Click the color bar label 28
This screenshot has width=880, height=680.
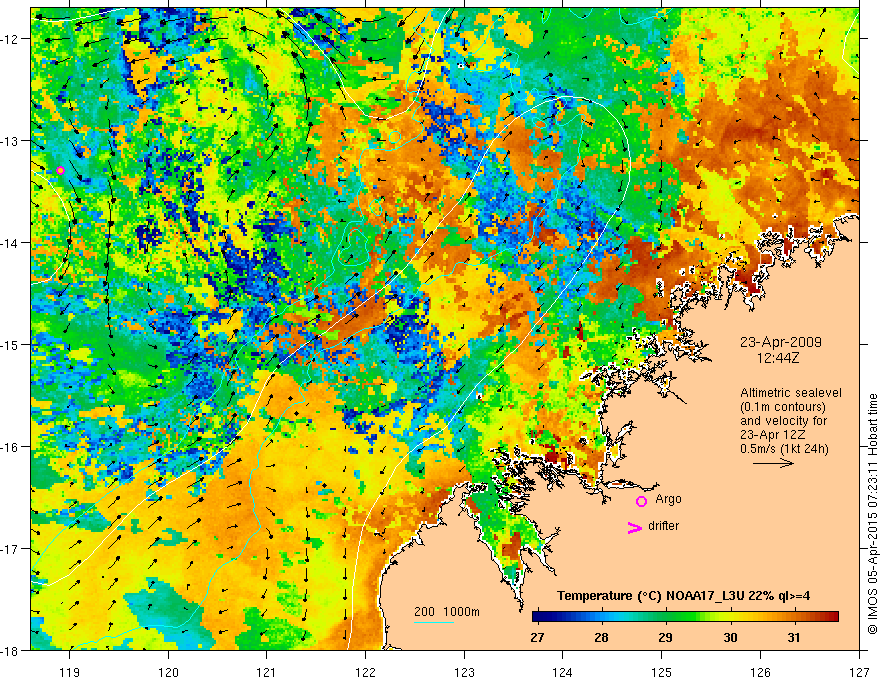[x=601, y=638]
